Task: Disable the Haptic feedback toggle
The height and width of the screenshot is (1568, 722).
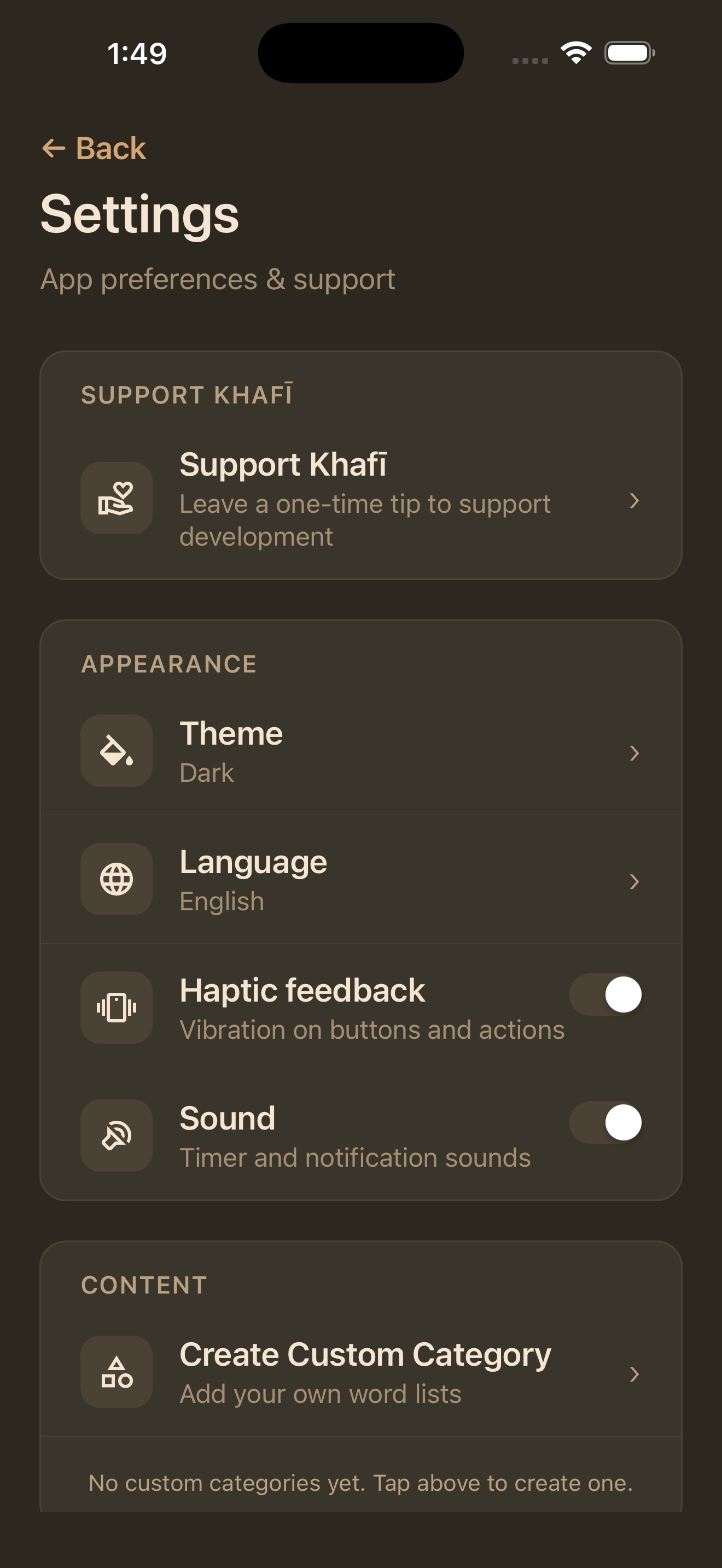Action: point(605,993)
